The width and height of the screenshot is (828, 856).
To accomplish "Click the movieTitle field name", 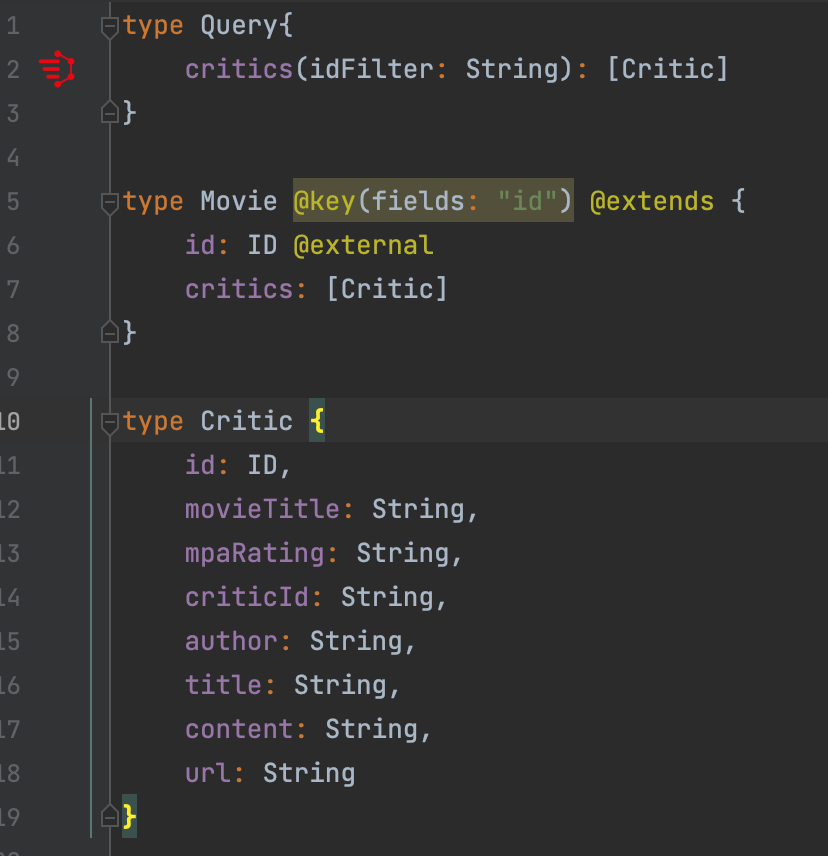I will (x=262, y=509).
